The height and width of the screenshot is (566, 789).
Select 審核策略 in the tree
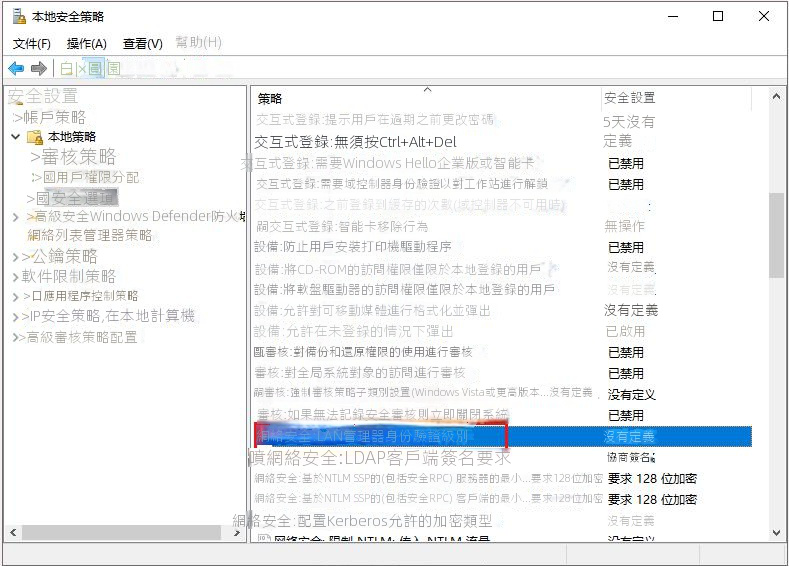pyautogui.click(x=78, y=157)
